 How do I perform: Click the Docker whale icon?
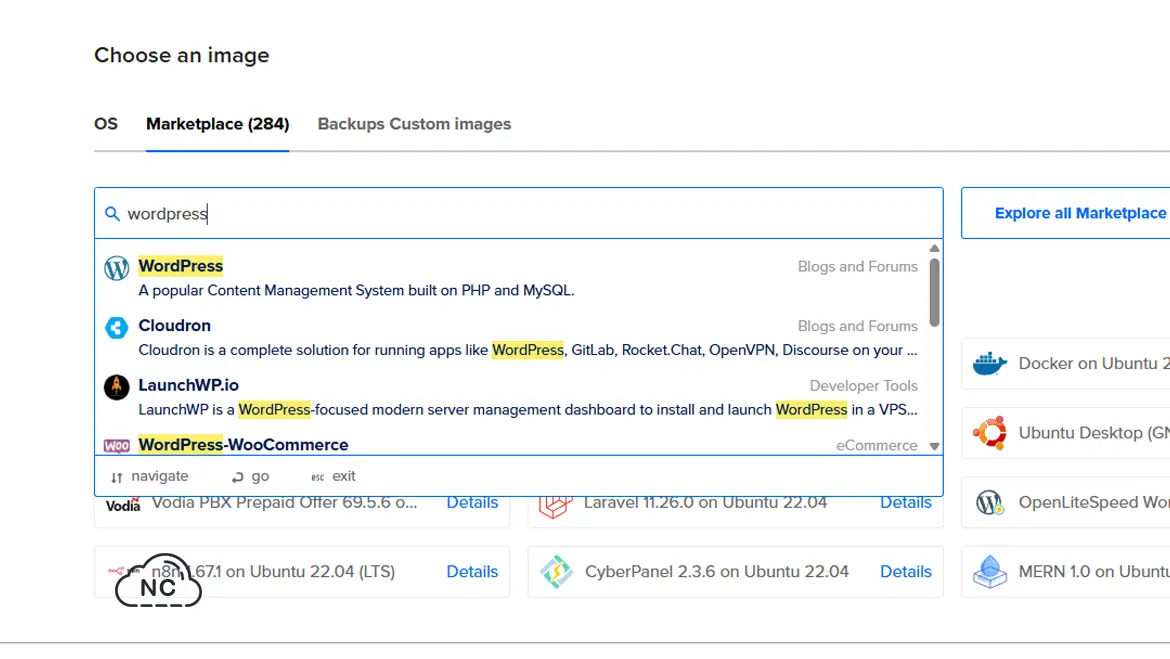pos(990,363)
